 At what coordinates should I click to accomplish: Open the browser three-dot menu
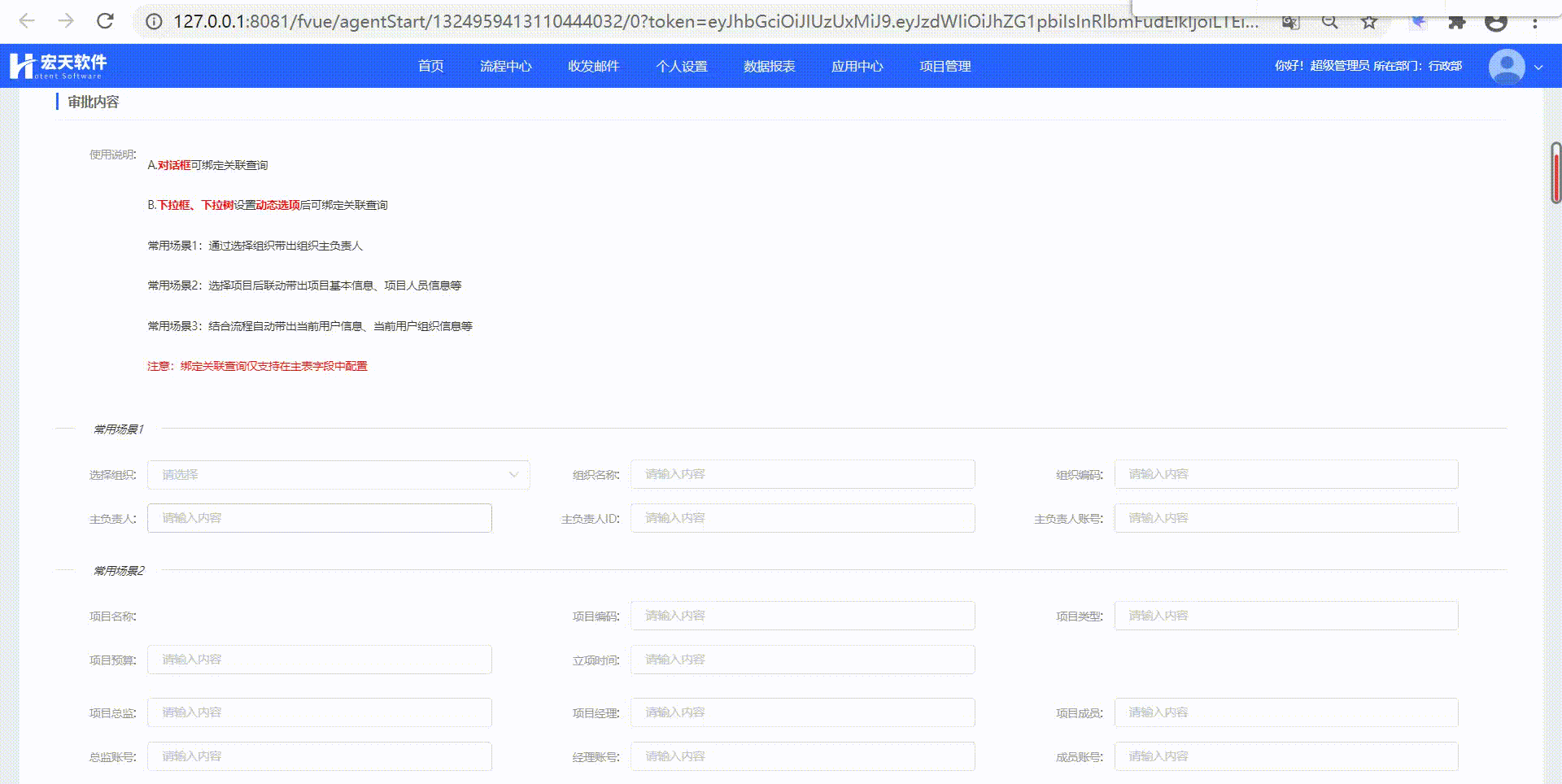click(1535, 22)
